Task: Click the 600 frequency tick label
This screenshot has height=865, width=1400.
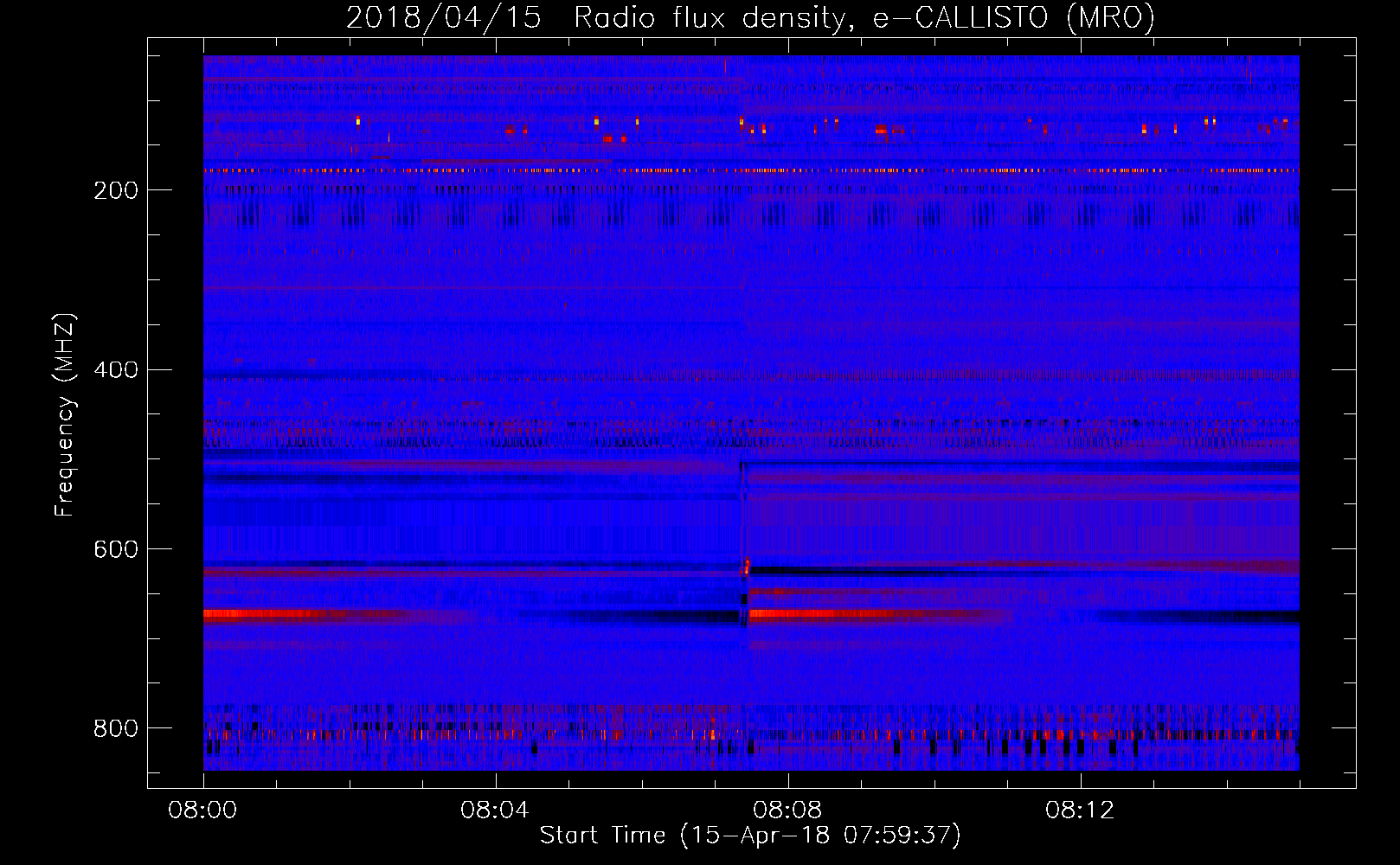Action: click(x=116, y=549)
